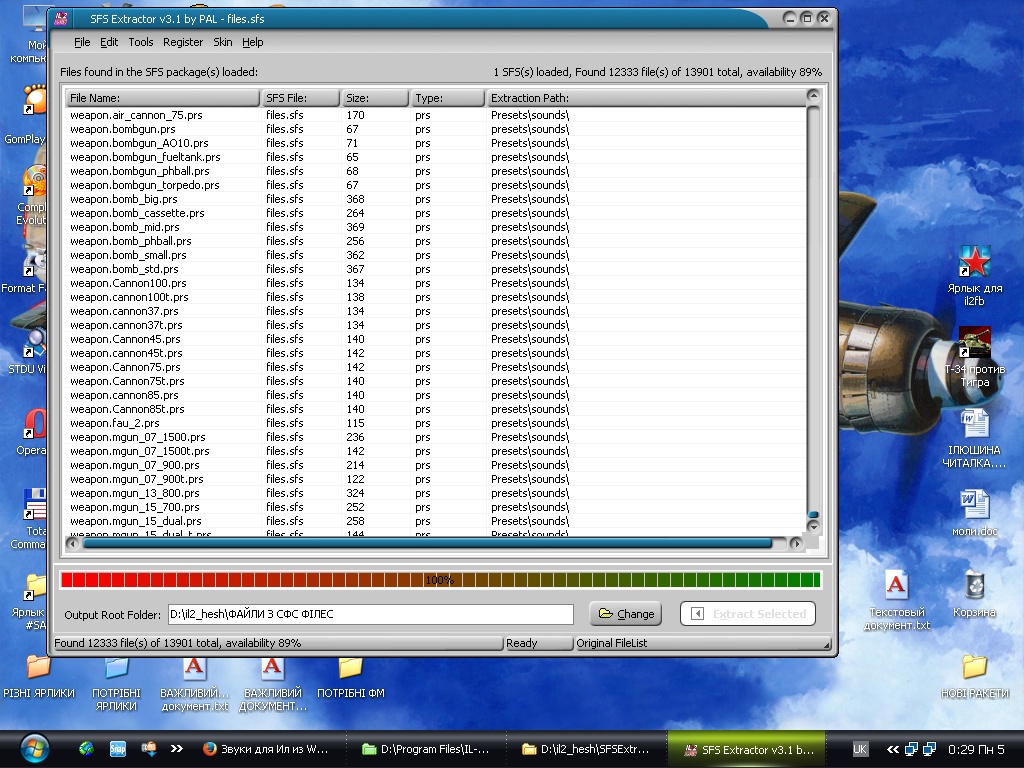Image resolution: width=1024 pixels, height=768 pixels.
Task: Select the weapon.bombgun_torpedo.prs file
Action: pos(145,185)
